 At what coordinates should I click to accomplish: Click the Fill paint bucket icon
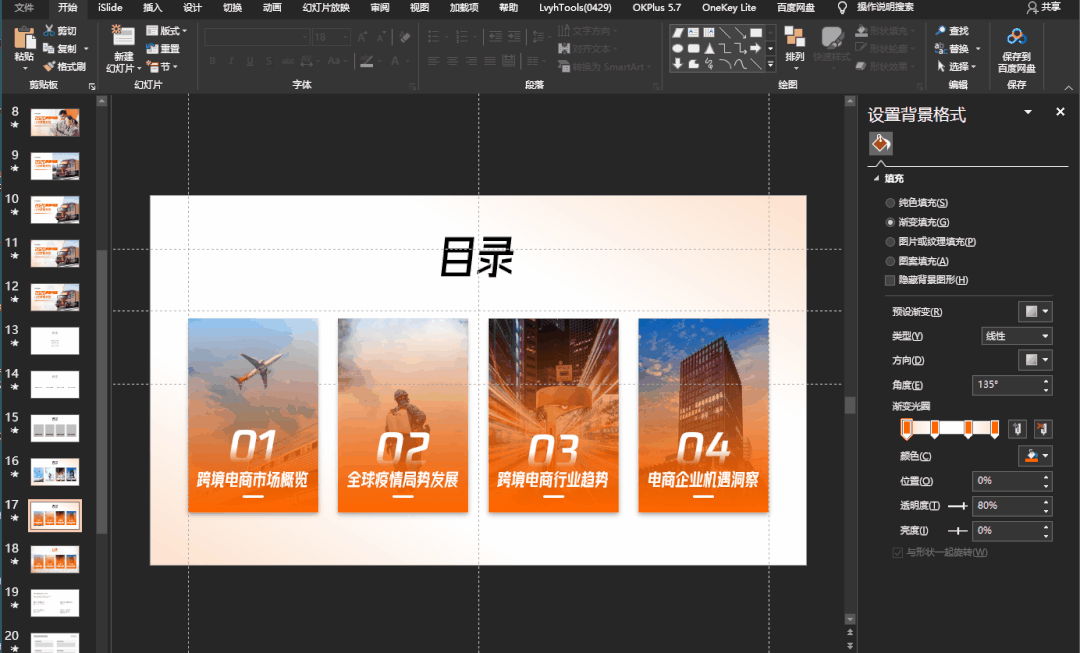tap(880, 144)
